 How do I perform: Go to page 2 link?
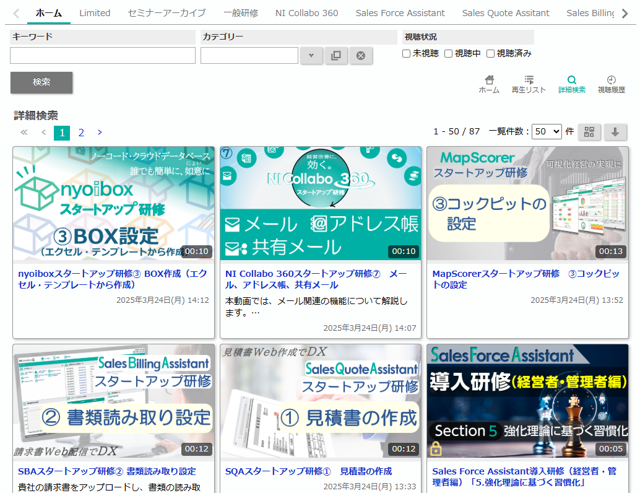[81, 132]
